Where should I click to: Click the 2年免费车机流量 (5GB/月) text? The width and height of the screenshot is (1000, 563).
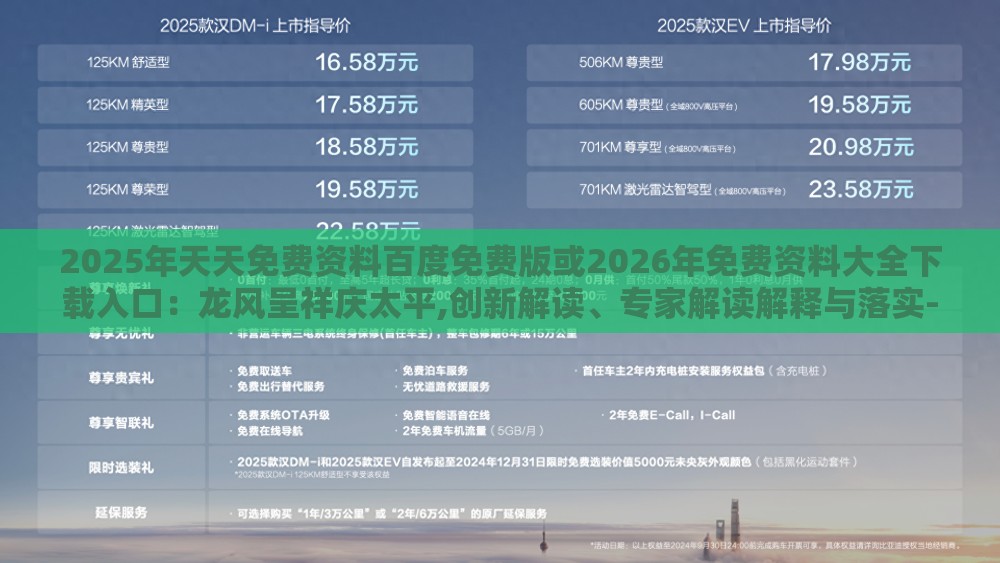473,431
